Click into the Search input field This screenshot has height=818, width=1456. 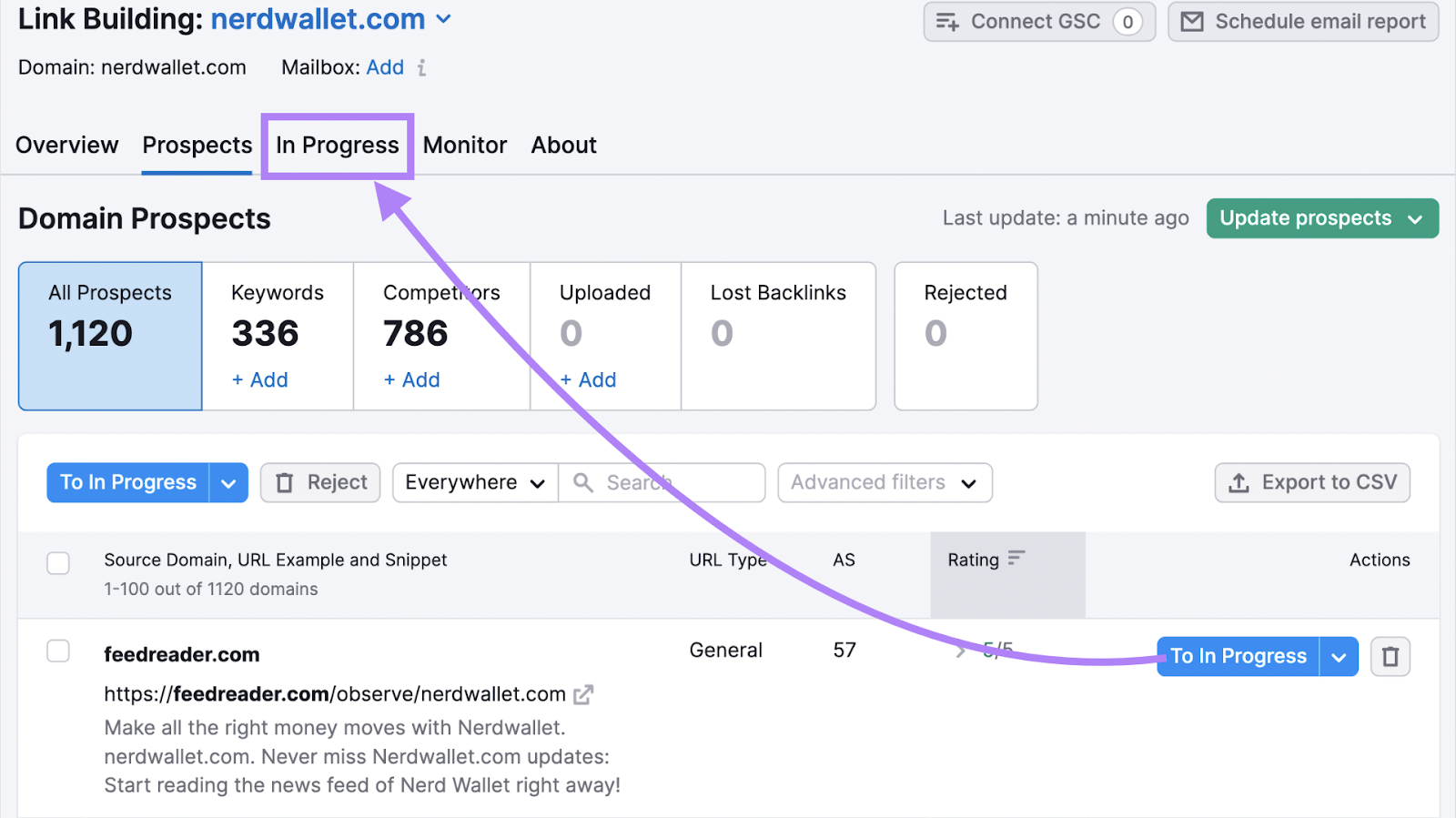click(x=673, y=482)
